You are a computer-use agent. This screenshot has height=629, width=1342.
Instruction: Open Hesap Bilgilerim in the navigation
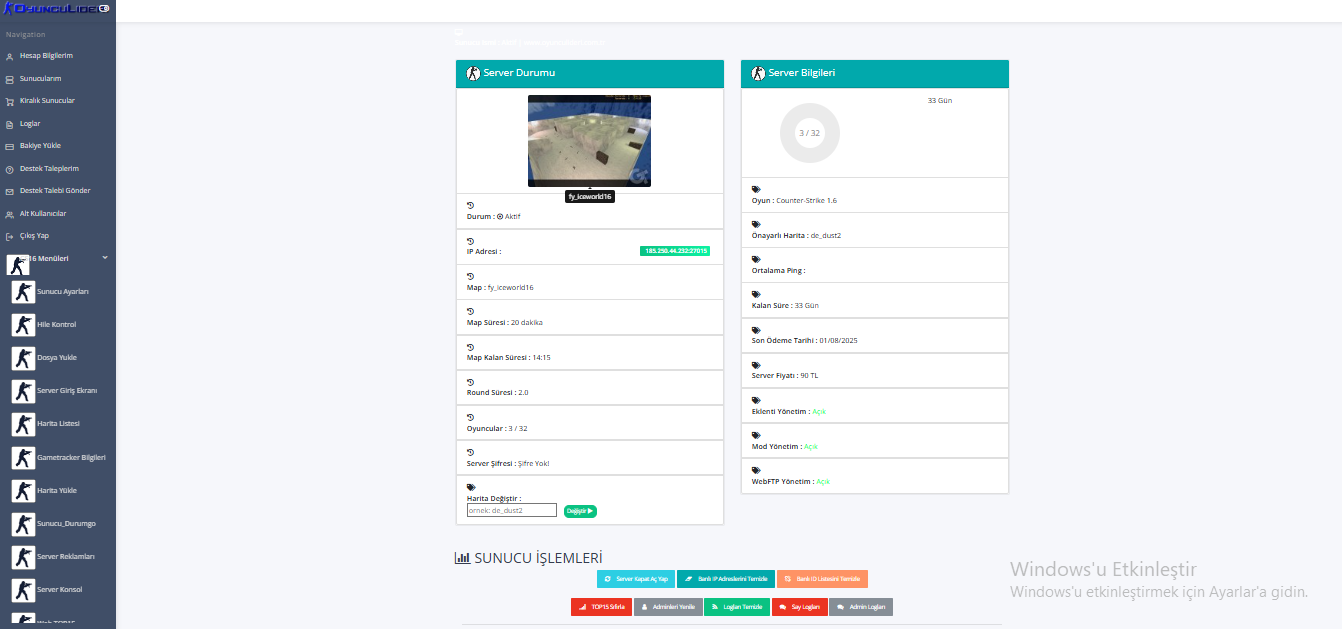(46, 56)
